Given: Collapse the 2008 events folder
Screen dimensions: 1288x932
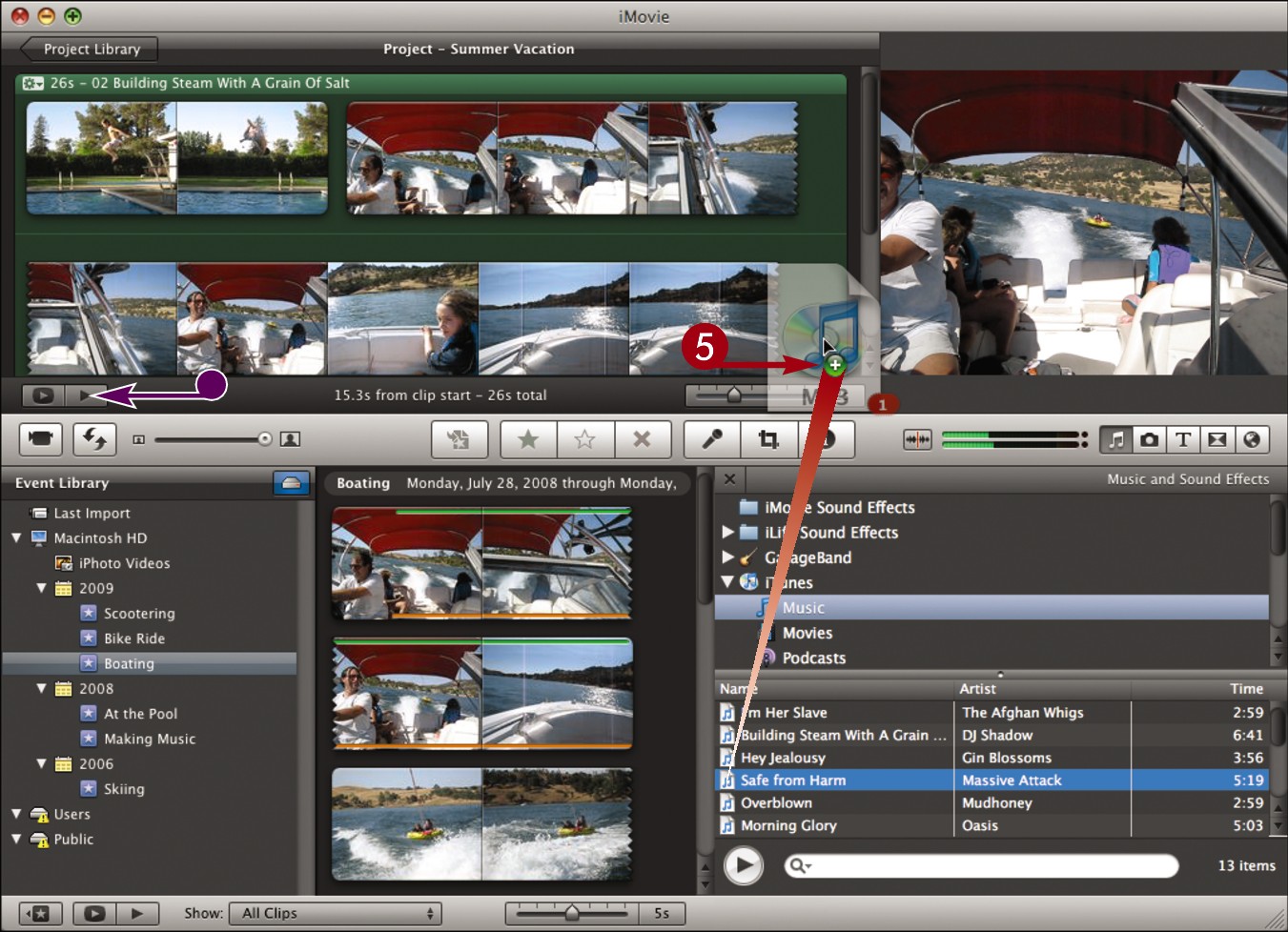Looking at the screenshot, I should (41, 688).
